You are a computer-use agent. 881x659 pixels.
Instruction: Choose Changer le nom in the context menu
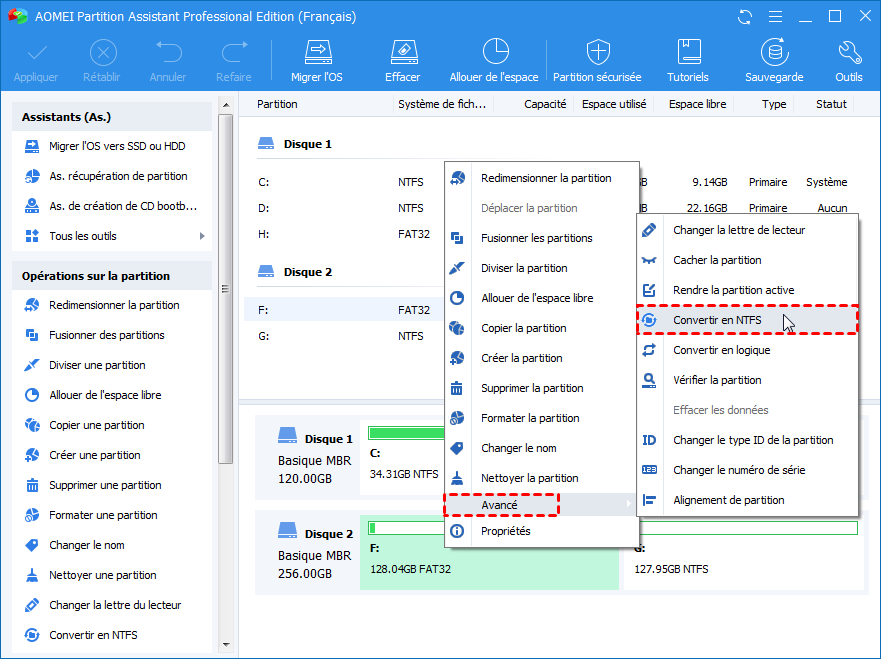[x=542, y=448]
